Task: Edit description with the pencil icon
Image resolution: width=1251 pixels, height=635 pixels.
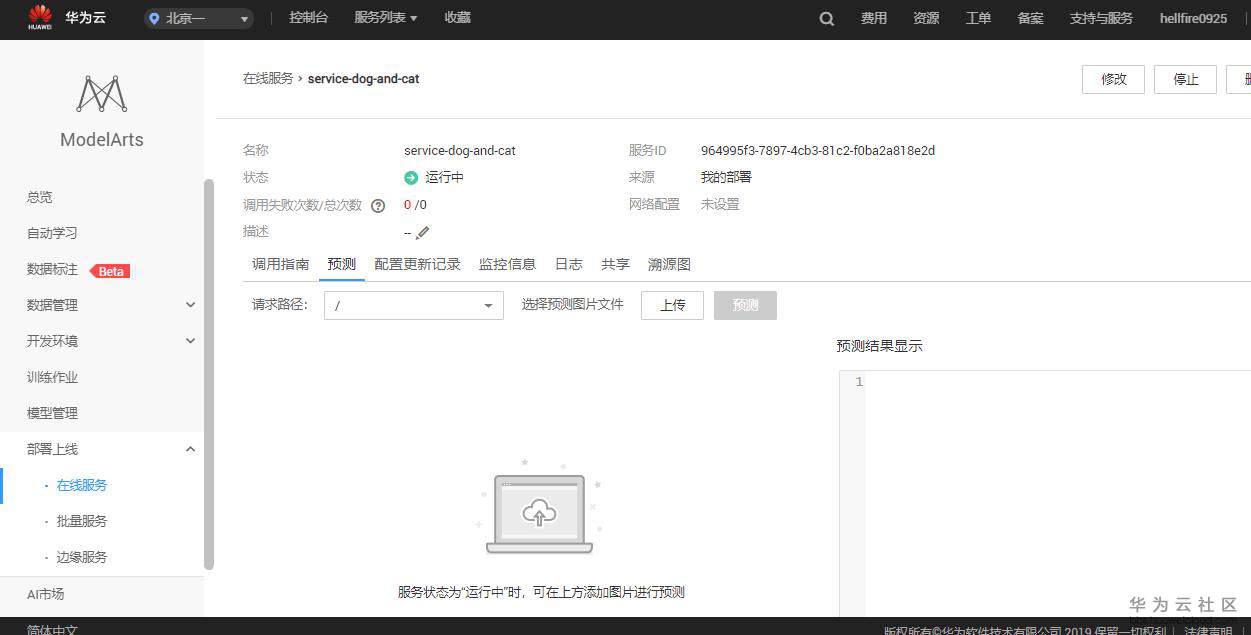Action: click(x=422, y=232)
